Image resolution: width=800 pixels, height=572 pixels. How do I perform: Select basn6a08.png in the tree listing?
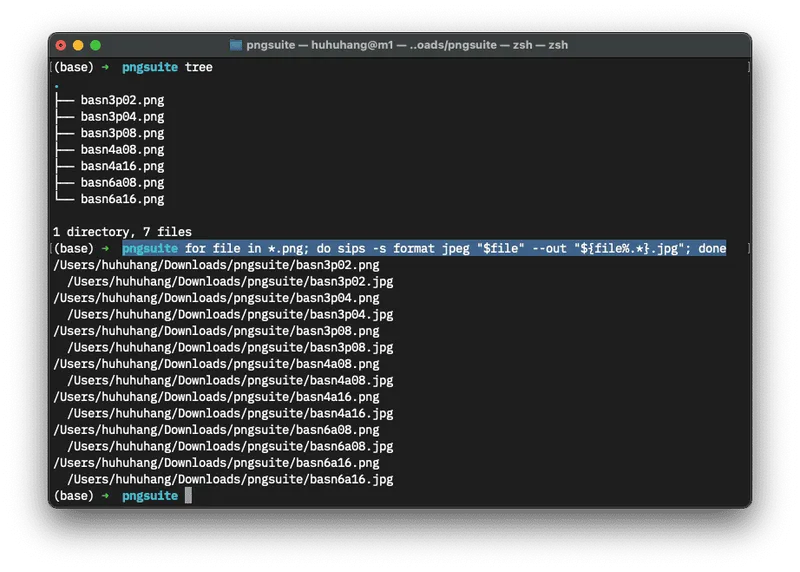click(x=122, y=183)
